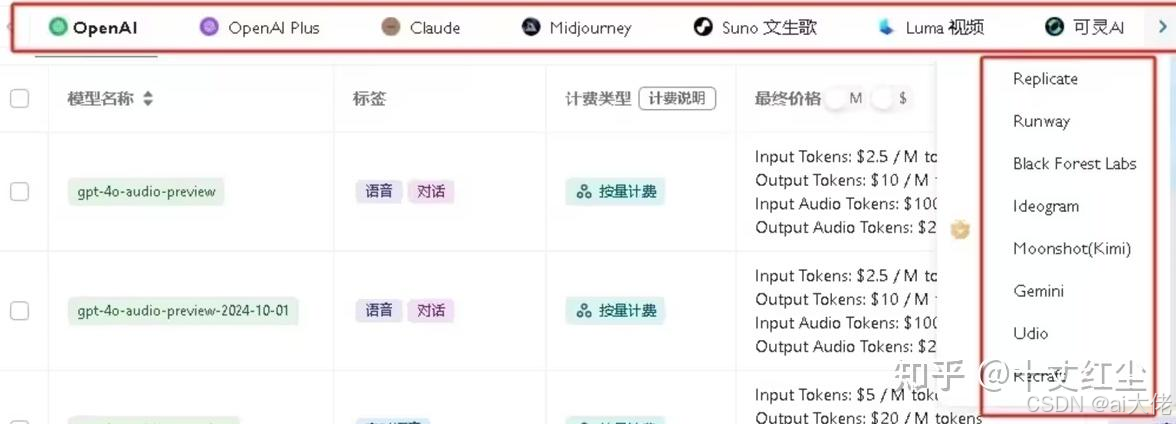The height and width of the screenshot is (424, 1176).
Task: Click the 对话 tag in gpt-4o-audio-preview-2024-10-01 row
Action: coord(431,311)
